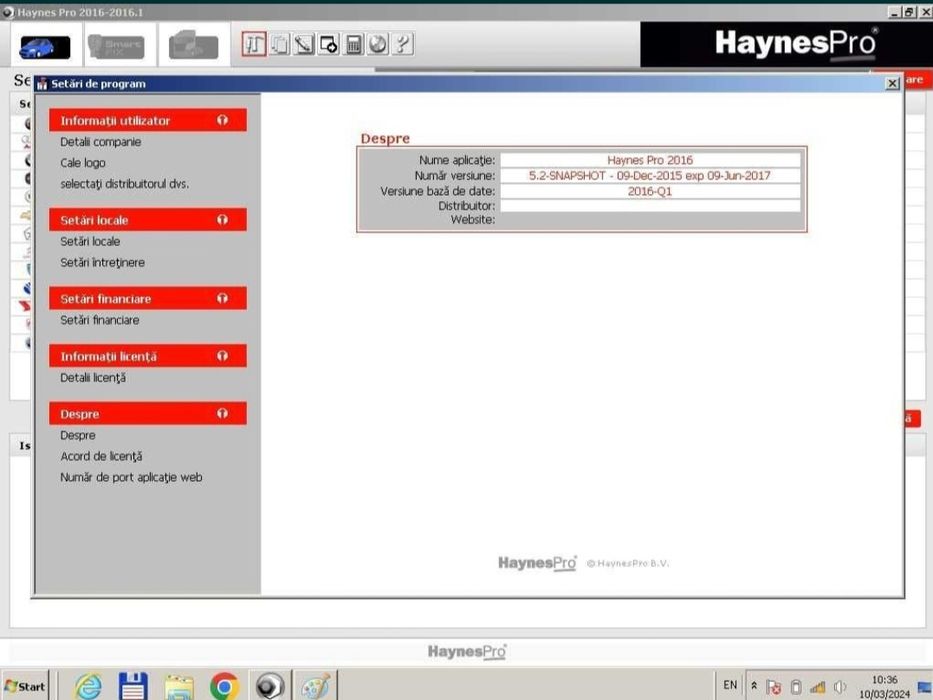Screen dimensions: 933x700
Task: Click the EN language indicator
Action: [x=730, y=685]
